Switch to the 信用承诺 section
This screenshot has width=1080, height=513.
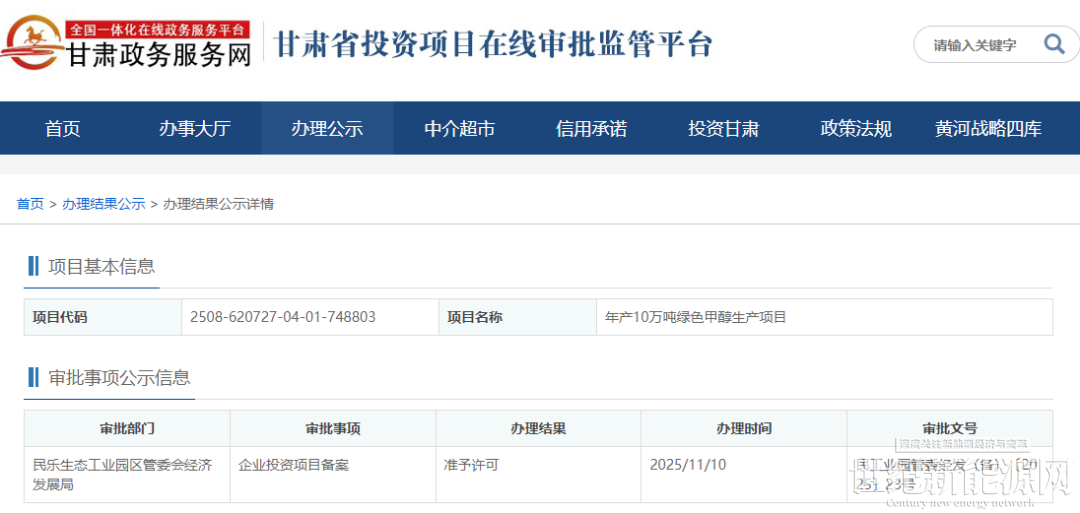(591, 129)
